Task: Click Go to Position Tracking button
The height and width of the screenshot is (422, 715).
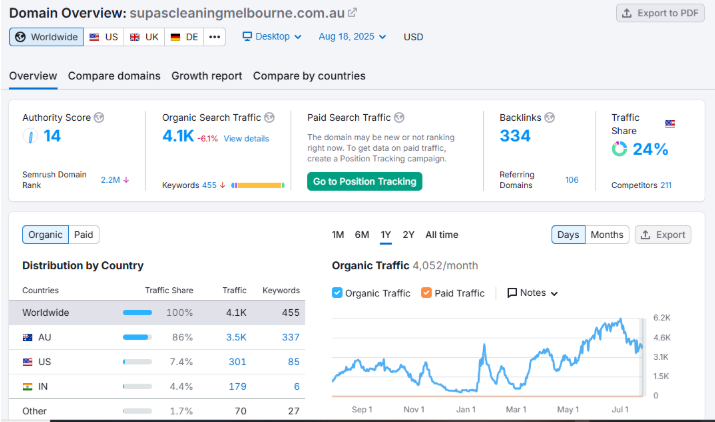Action: (x=364, y=181)
